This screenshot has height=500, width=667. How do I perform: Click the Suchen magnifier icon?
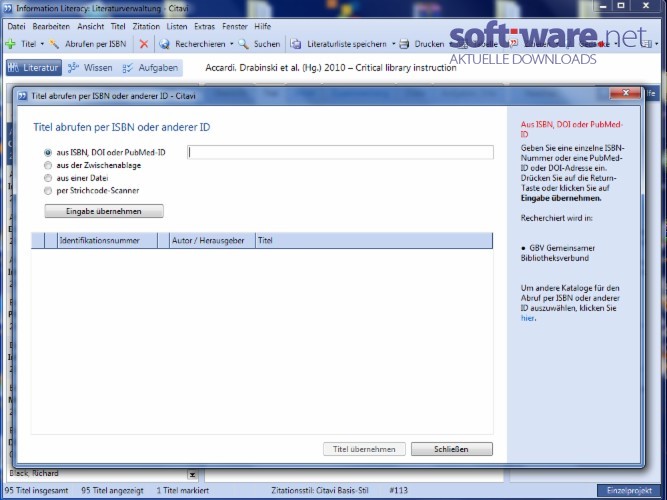tap(243, 44)
